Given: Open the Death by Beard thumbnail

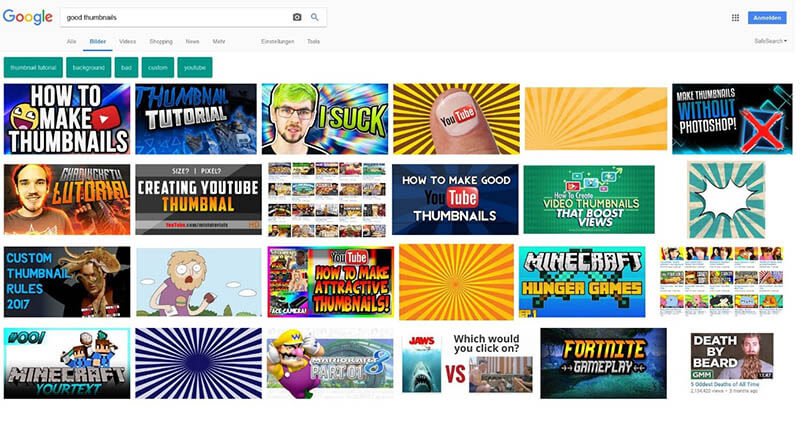Looking at the screenshot, I should point(731,362).
